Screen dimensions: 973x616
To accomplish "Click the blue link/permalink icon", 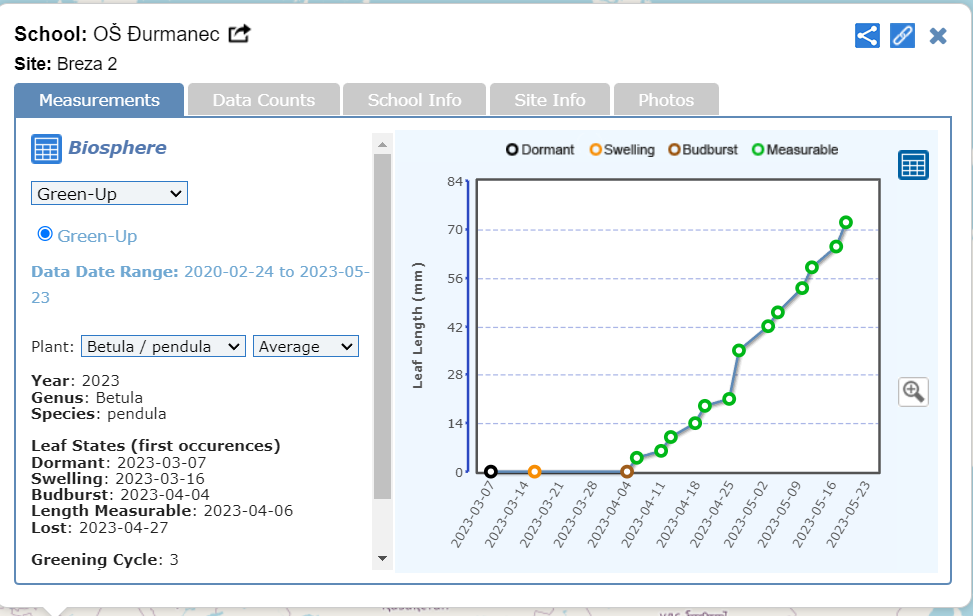I will point(902,36).
